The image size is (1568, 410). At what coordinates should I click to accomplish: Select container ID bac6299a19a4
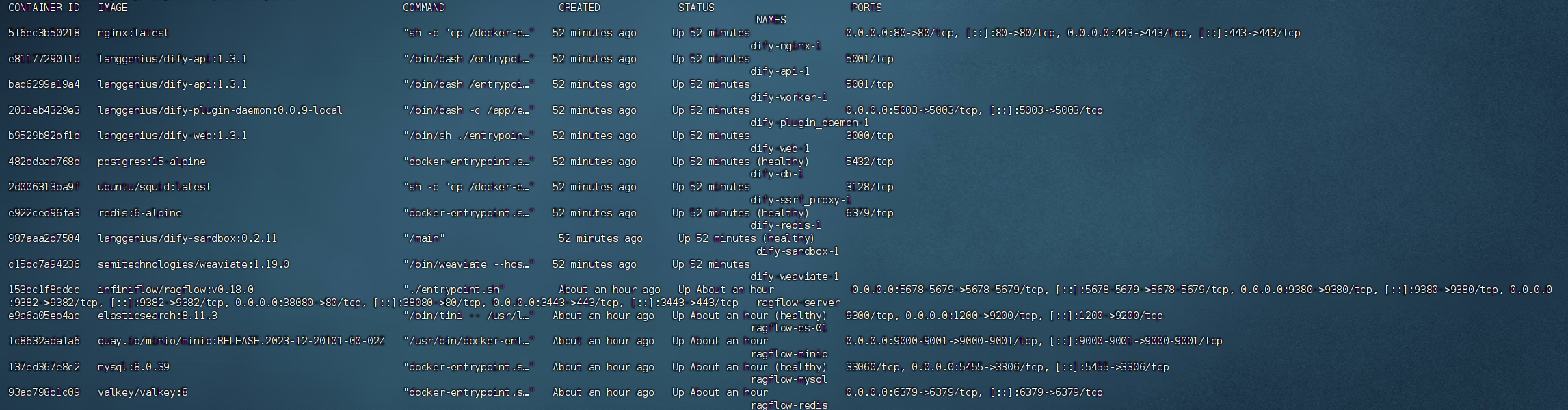point(44,84)
